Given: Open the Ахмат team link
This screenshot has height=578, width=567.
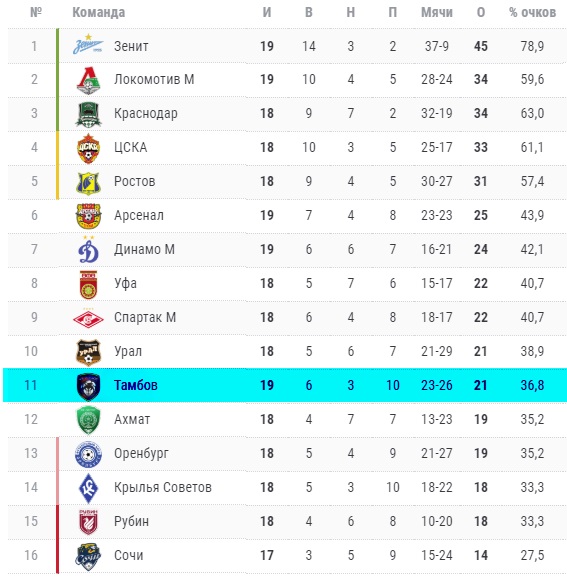Looking at the screenshot, I should point(132,419).
